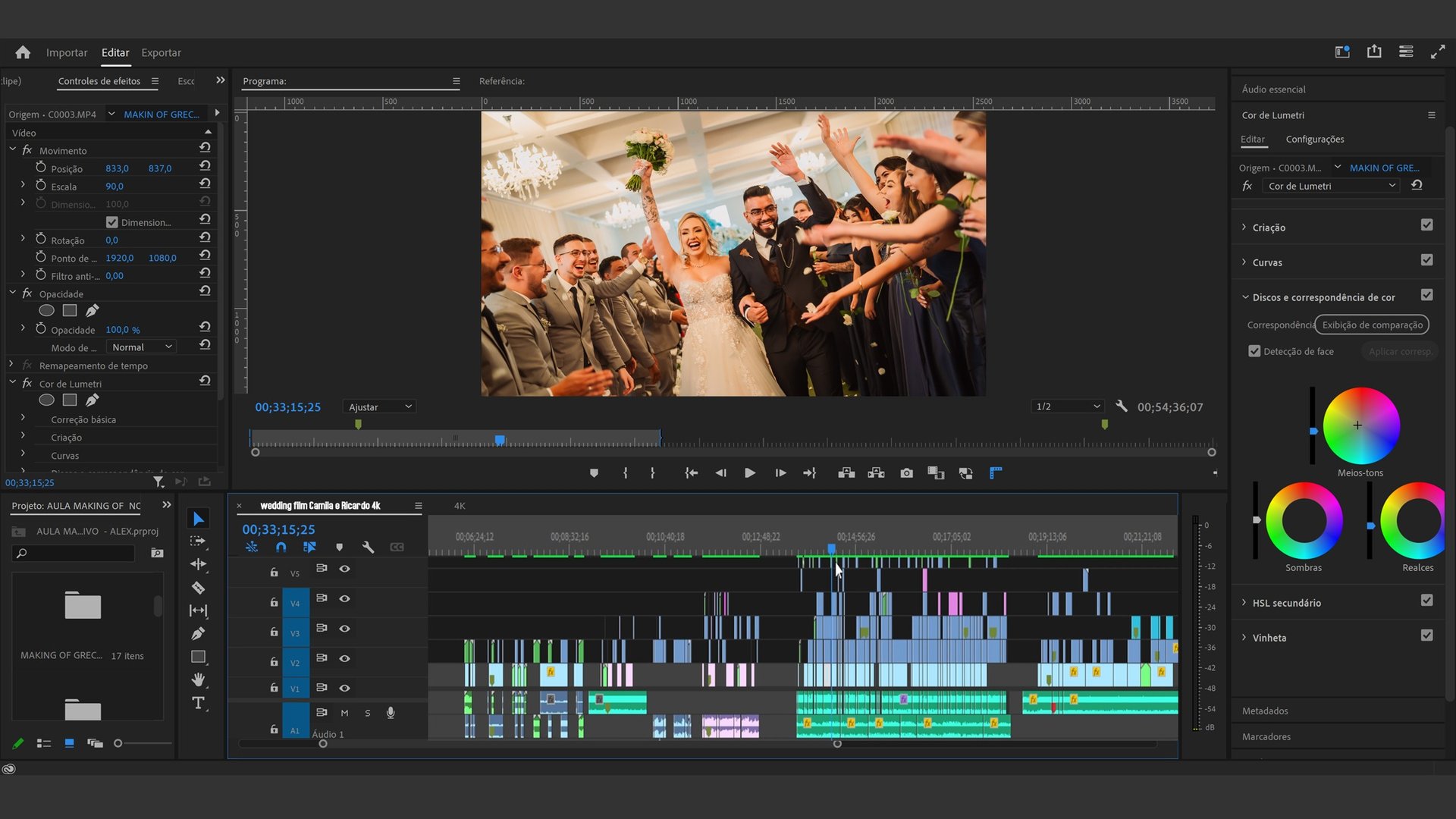
Task: Open timeline wrench display settings
Action: (368, 547)
